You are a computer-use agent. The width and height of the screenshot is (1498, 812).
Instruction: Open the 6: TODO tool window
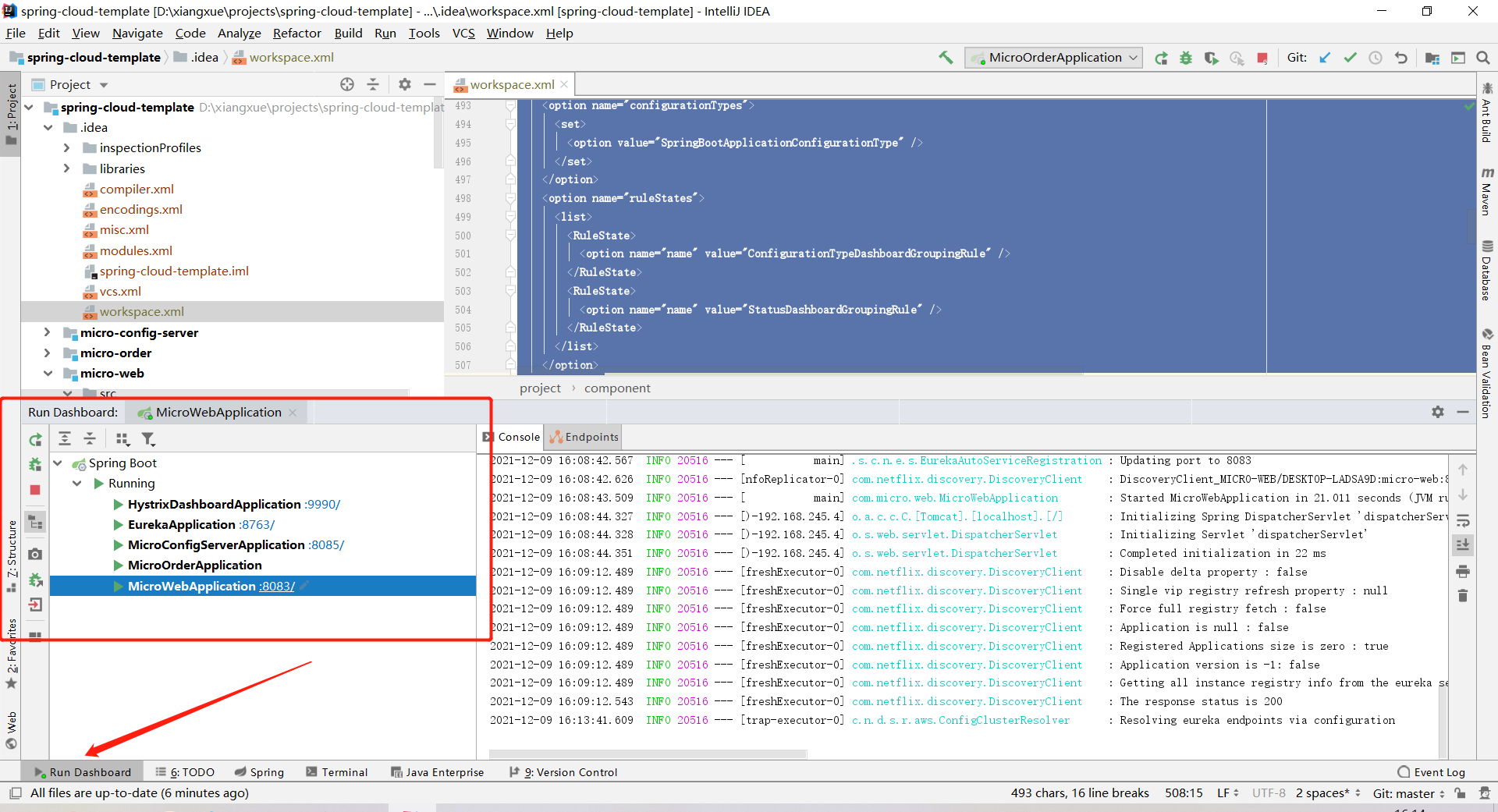click(185, 772)
